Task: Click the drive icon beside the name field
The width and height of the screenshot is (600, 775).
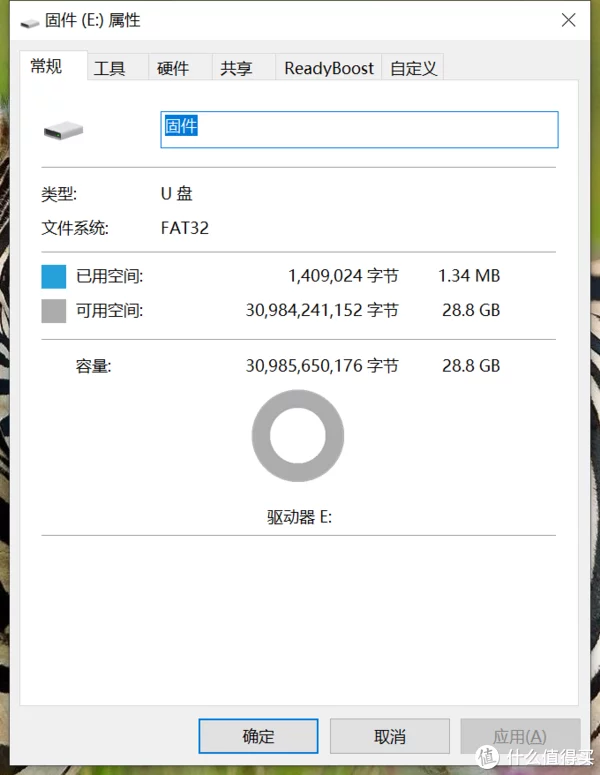Action: pos(63,131)
